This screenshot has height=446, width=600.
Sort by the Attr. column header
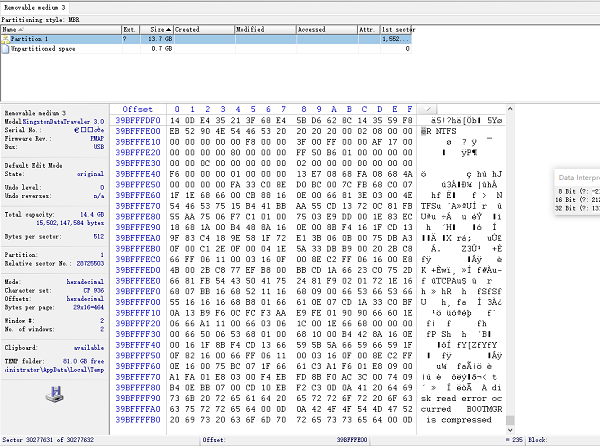click(369, 29)
